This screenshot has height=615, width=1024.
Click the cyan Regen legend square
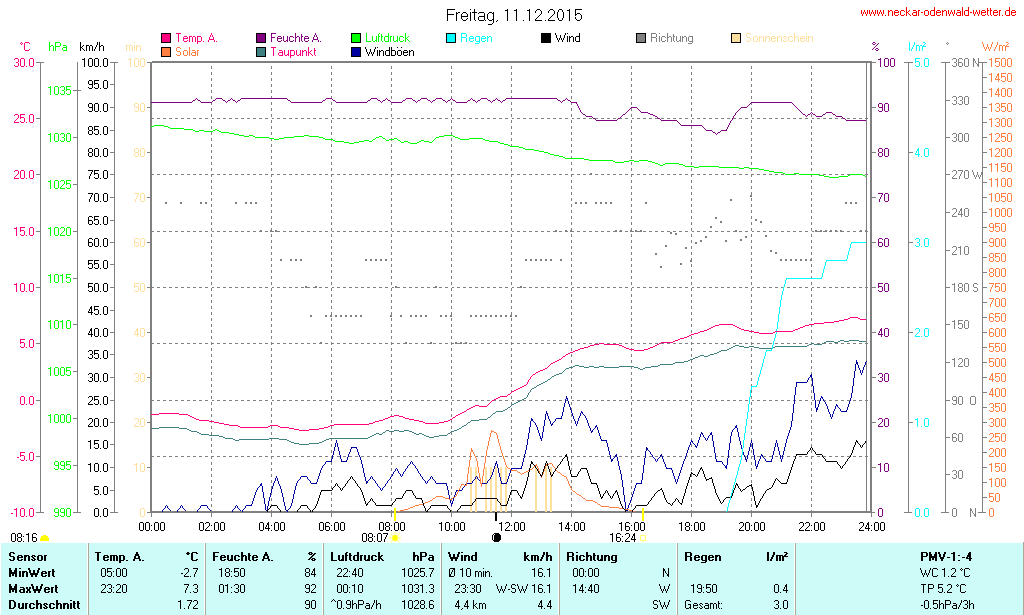pos(451,39)
